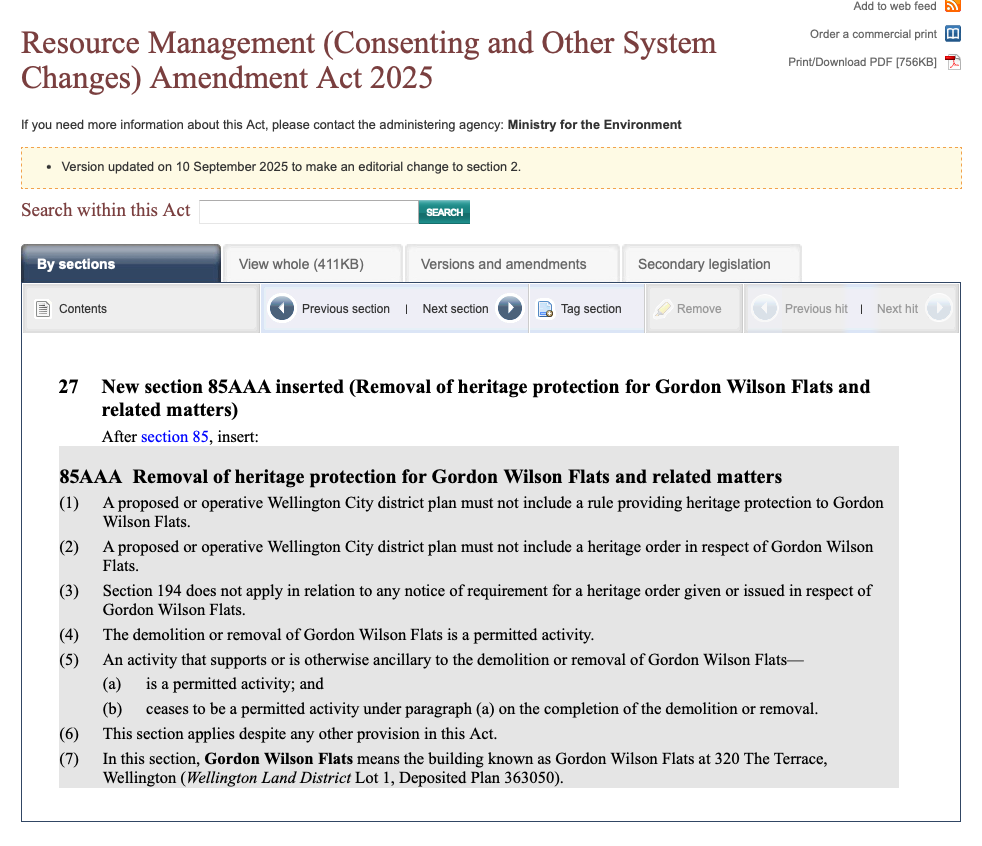The image size is (982, 846).
Task: Click the Remove eraser icon
Action: [x=662, y=309]
